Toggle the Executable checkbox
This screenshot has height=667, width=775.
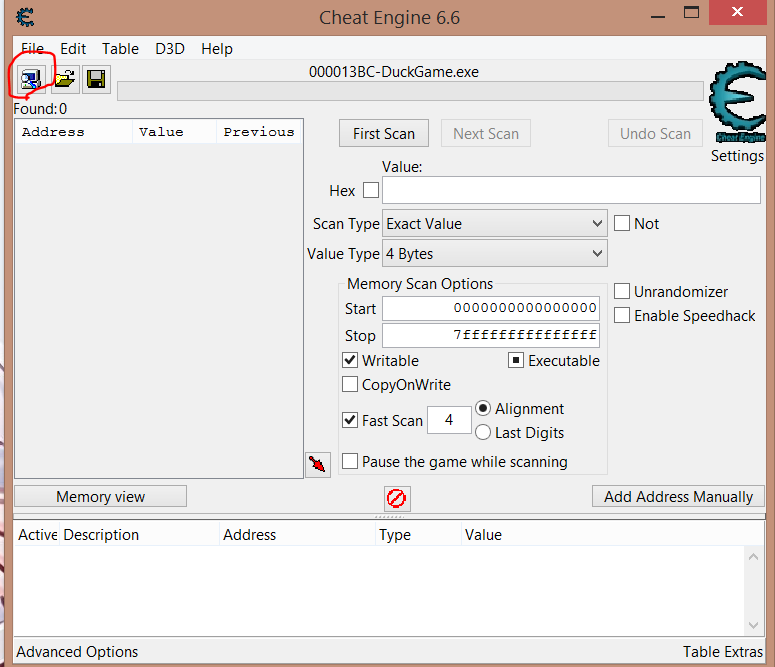516,360
